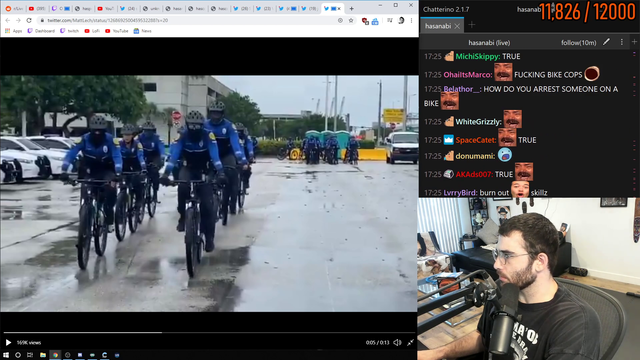
Task: Click the badge beside AKAds007
Action: pyautogui.click(x=449, y=174)
